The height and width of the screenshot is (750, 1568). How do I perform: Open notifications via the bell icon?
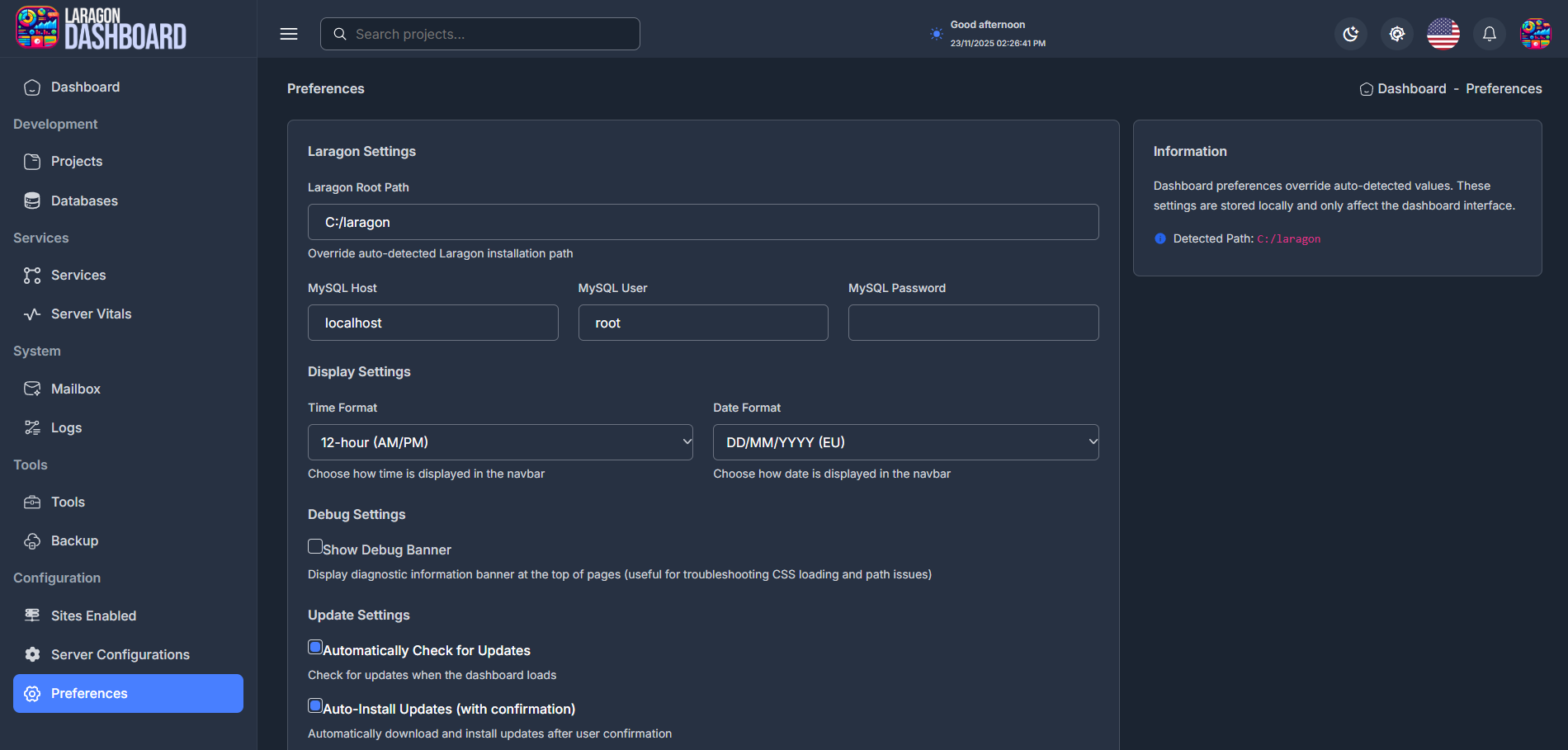pyautogui.click(x=1489, y=34)
